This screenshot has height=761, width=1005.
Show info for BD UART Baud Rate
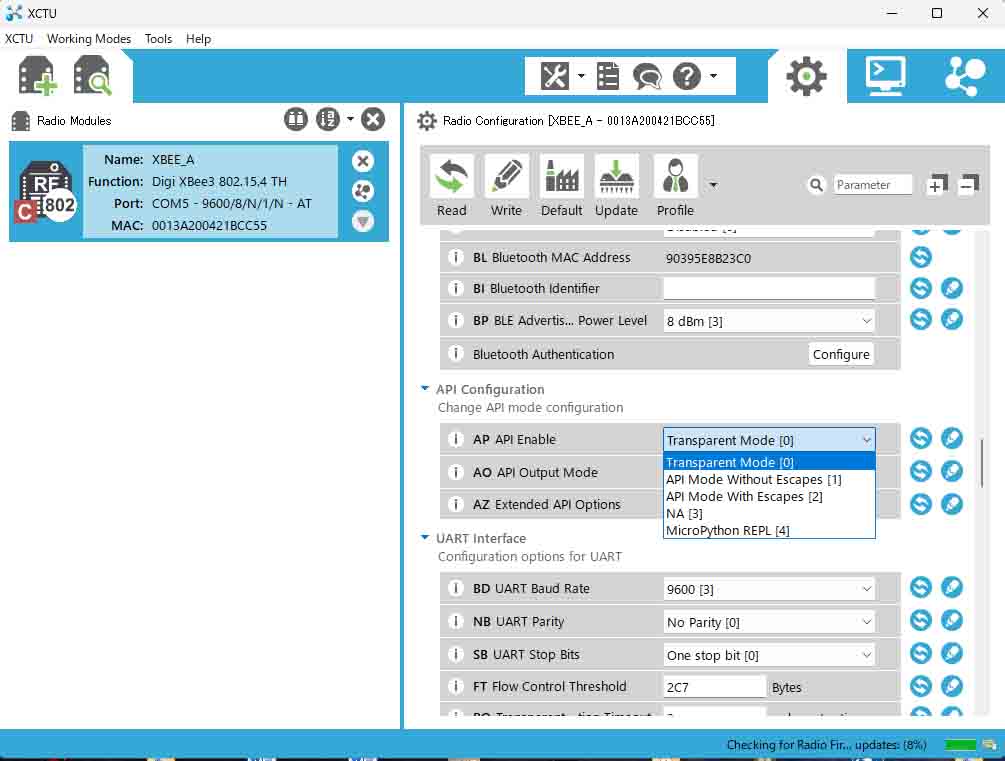[x=456, y=588]
